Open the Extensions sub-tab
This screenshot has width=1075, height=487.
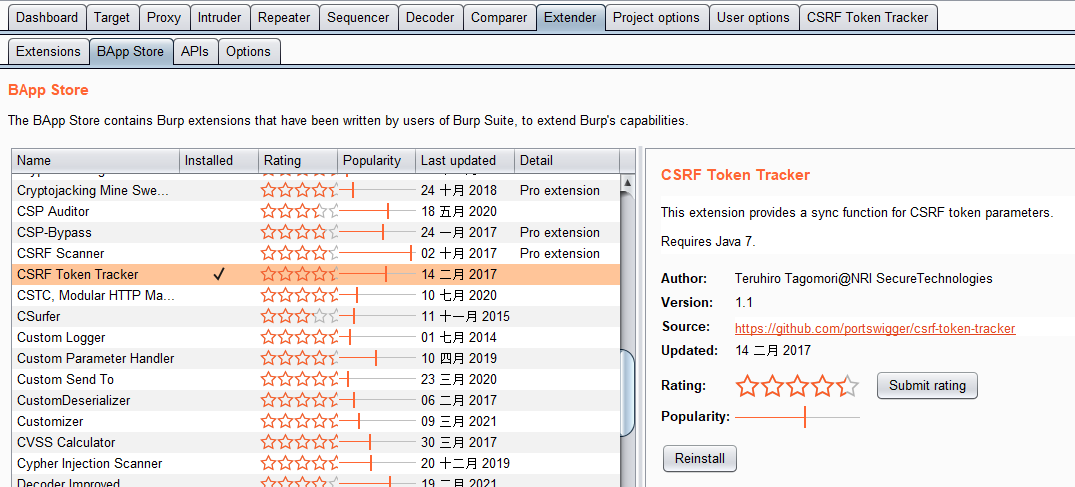coord(48,51)
